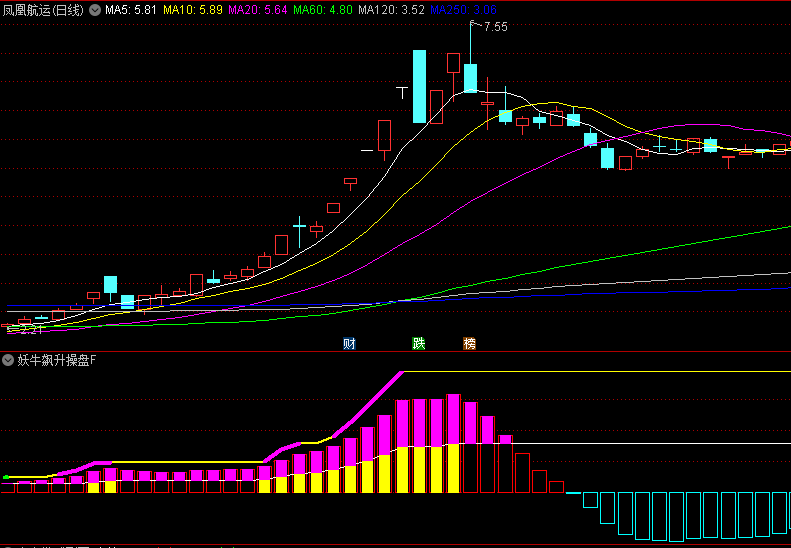This screenshot has height=548, width=791.
Task: Click the 妖牛飙升操盘F indicator name
Action: pos(57,360)
